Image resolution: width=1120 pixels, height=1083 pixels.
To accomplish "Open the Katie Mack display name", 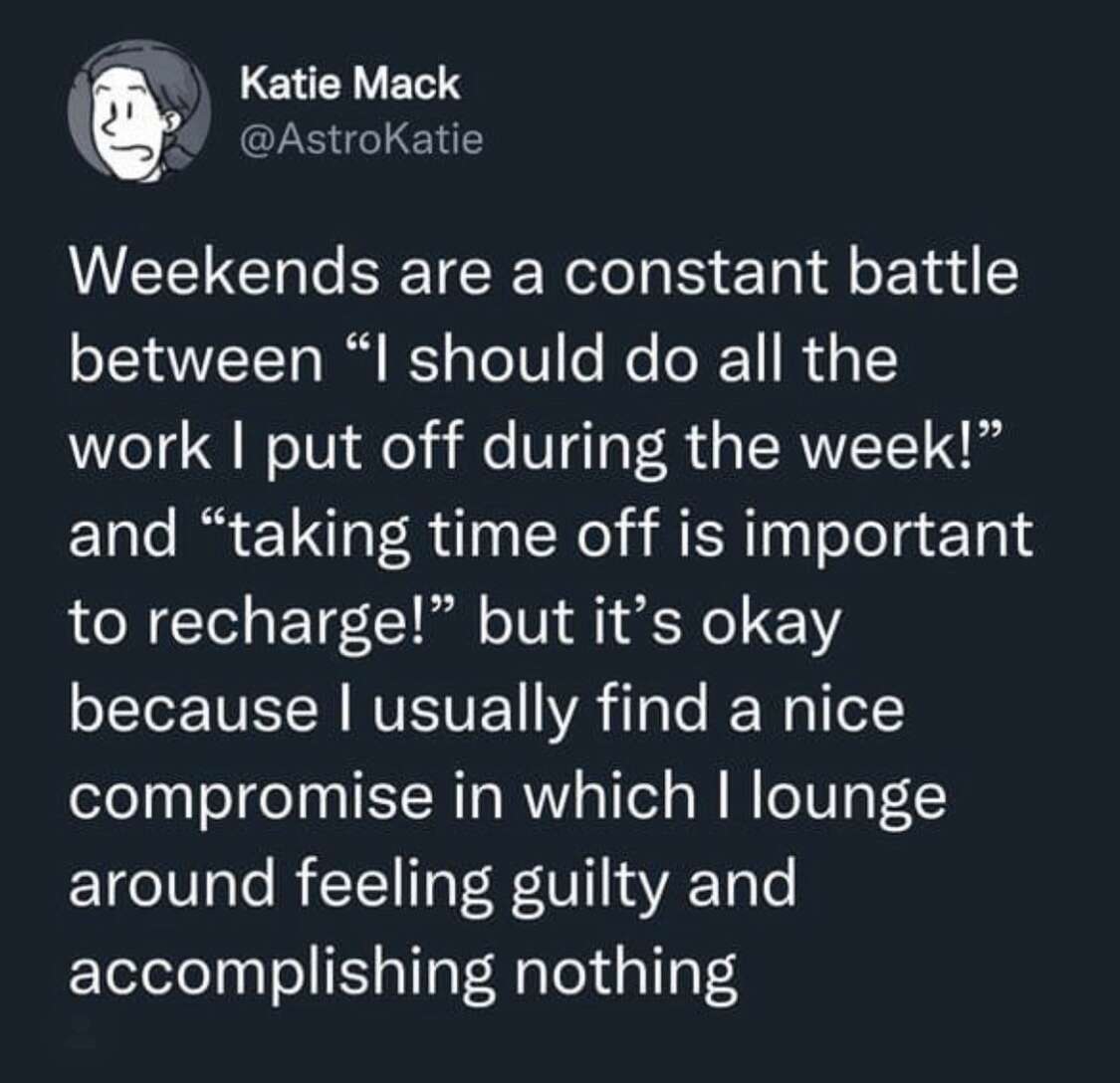I will point(350,84).
